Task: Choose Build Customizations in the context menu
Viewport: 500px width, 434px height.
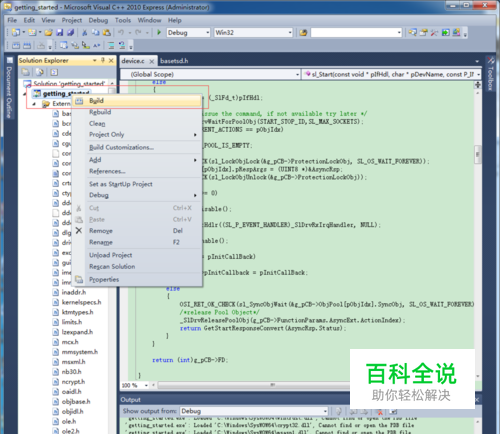Action: pyautogui.click(x=137, y=147)
